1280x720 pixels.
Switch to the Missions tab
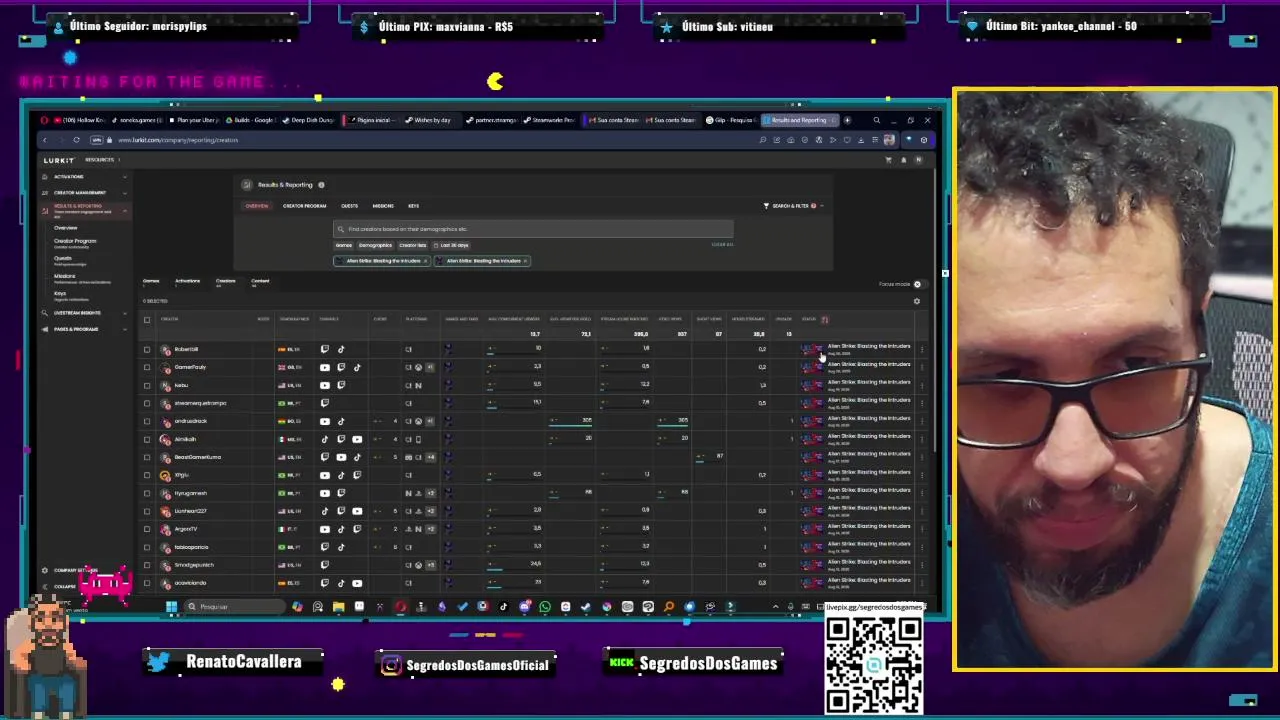point(383,206)
